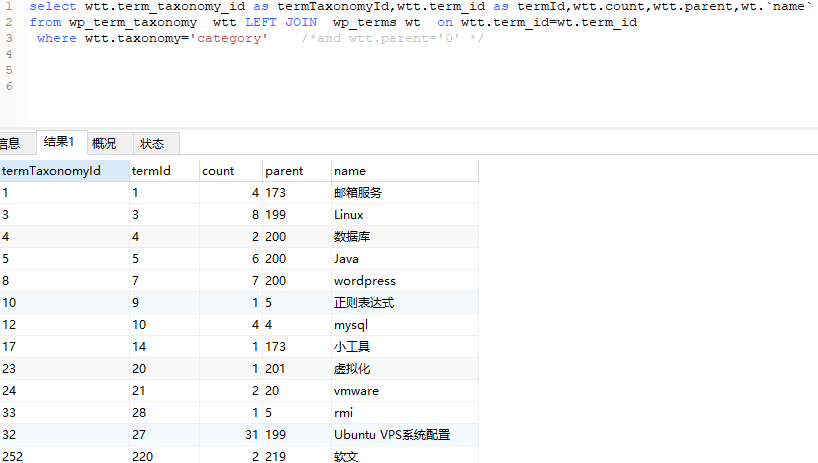This screenshot has height=463, width=818.
Task: Select the Java name cell
Action: (x=405, y=259)
